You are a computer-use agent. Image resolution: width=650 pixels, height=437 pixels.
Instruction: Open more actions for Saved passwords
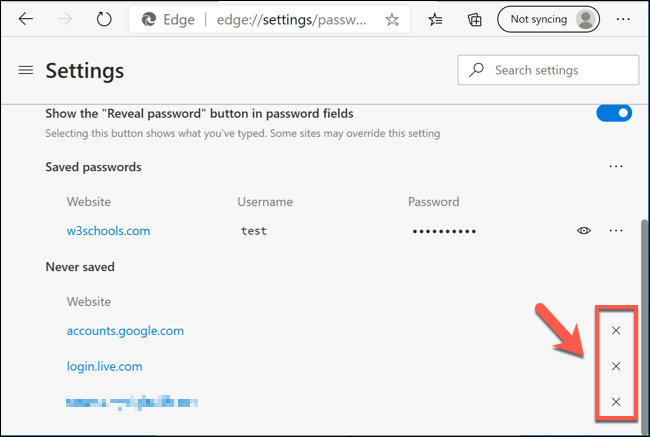pyautogui.click(x=616, y=167)
